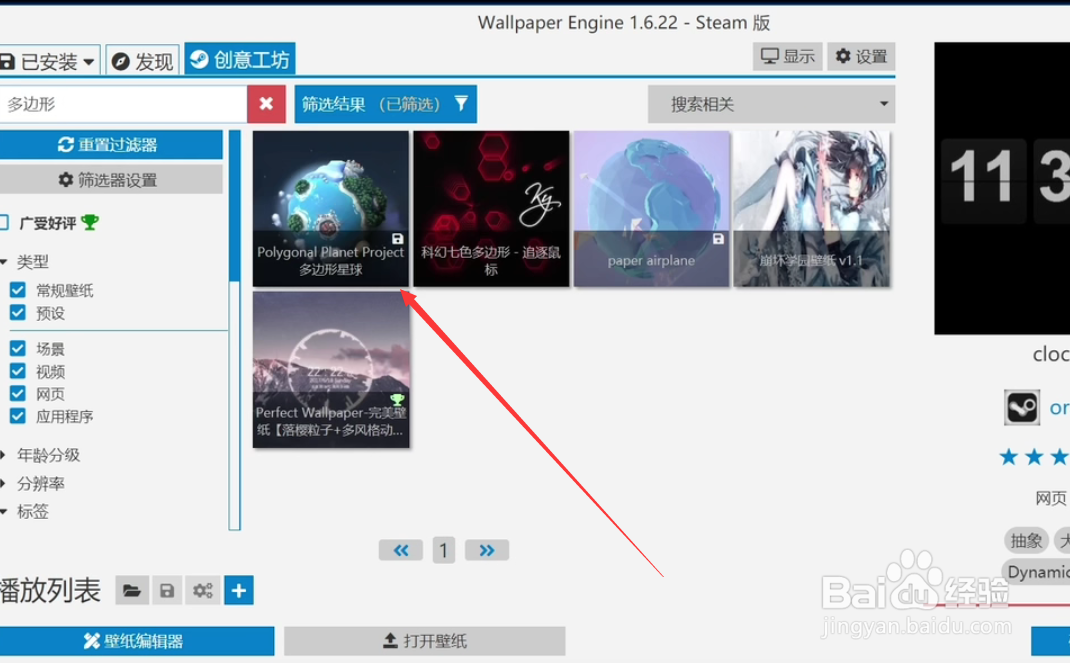Viewport: 1070px width, 663px height.
Task: Click the author name link beside the avatar
Action: pos(1059,408)
